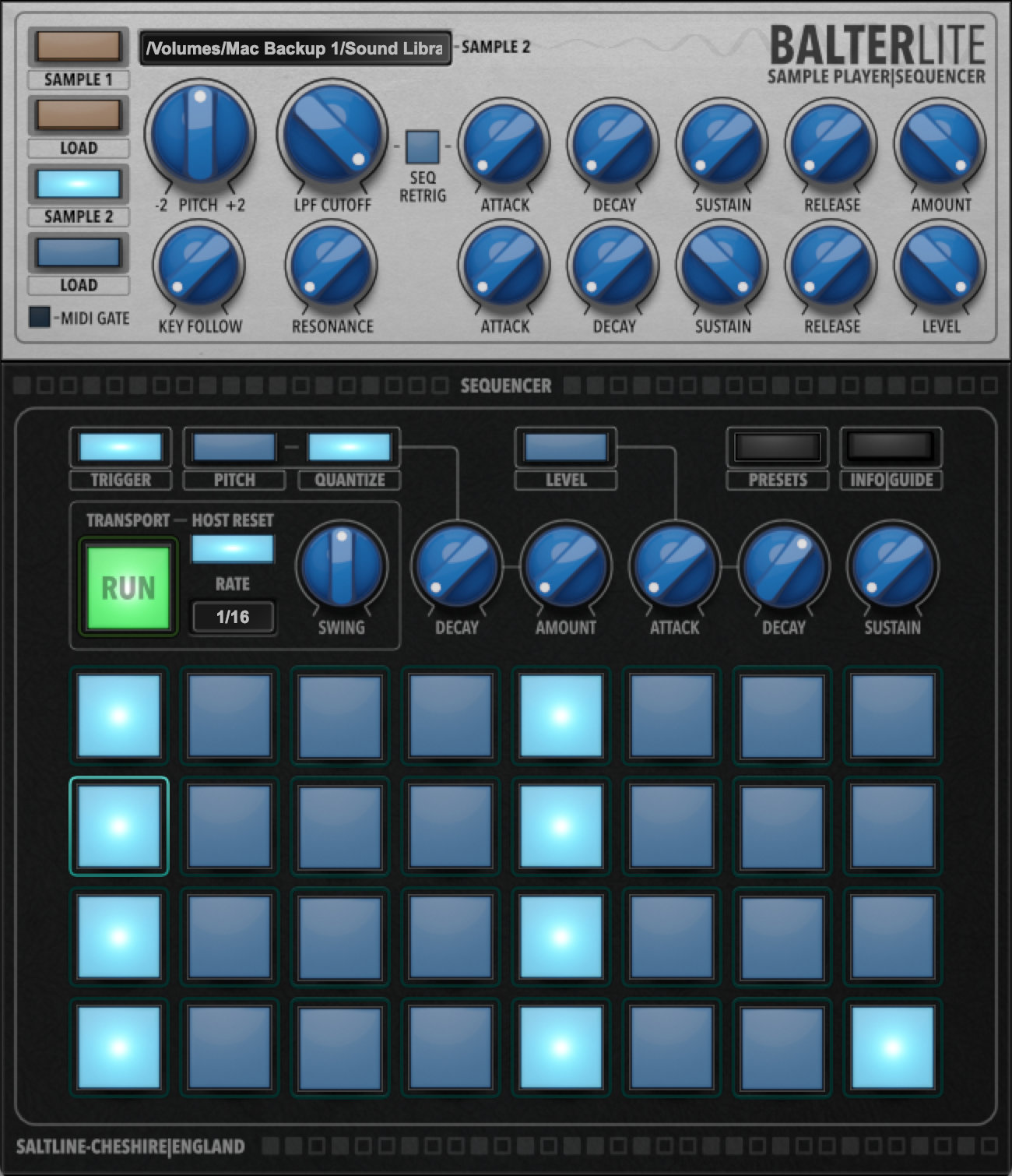The height and width of the screenshot is (1176, 1012).
Task: Click the Swing knob in Transport
Action: [341, 566]
